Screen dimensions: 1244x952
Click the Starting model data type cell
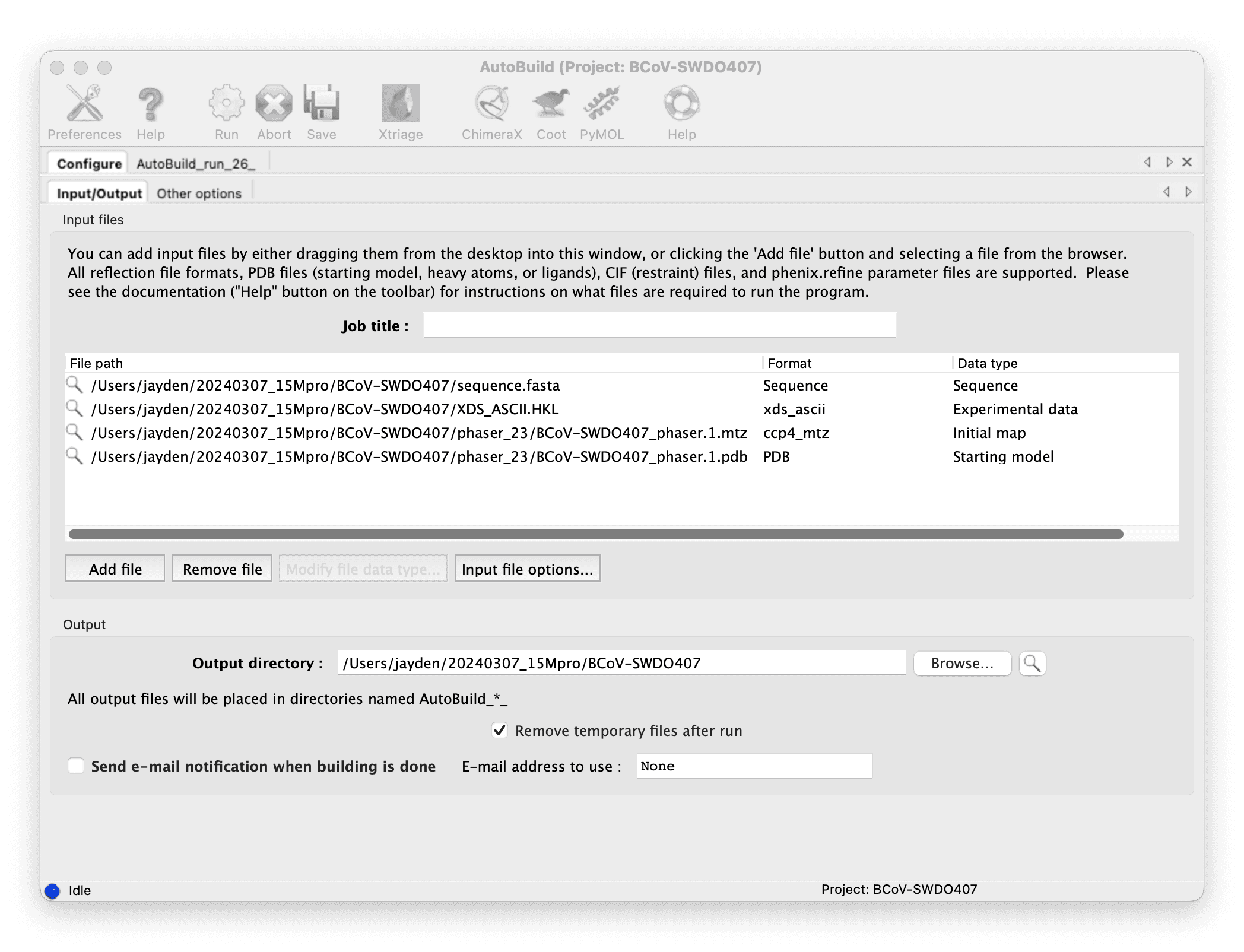click(x=1003, y=456)
